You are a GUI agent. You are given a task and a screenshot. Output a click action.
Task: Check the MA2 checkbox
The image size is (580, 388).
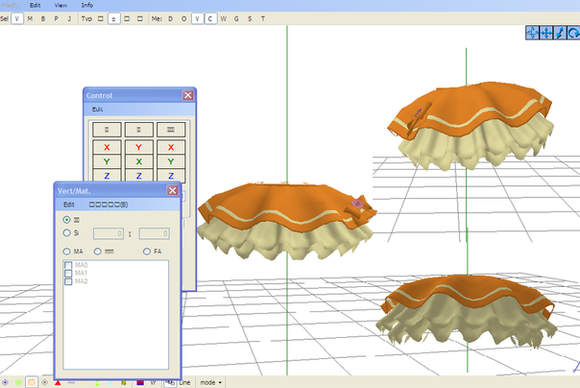[68, 281]
